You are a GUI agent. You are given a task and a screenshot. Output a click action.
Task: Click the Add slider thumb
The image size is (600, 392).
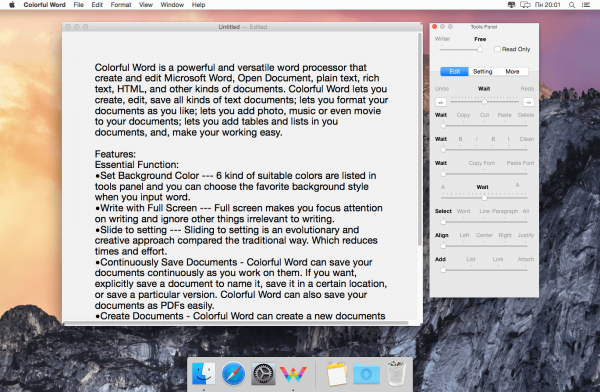point(443,270)
